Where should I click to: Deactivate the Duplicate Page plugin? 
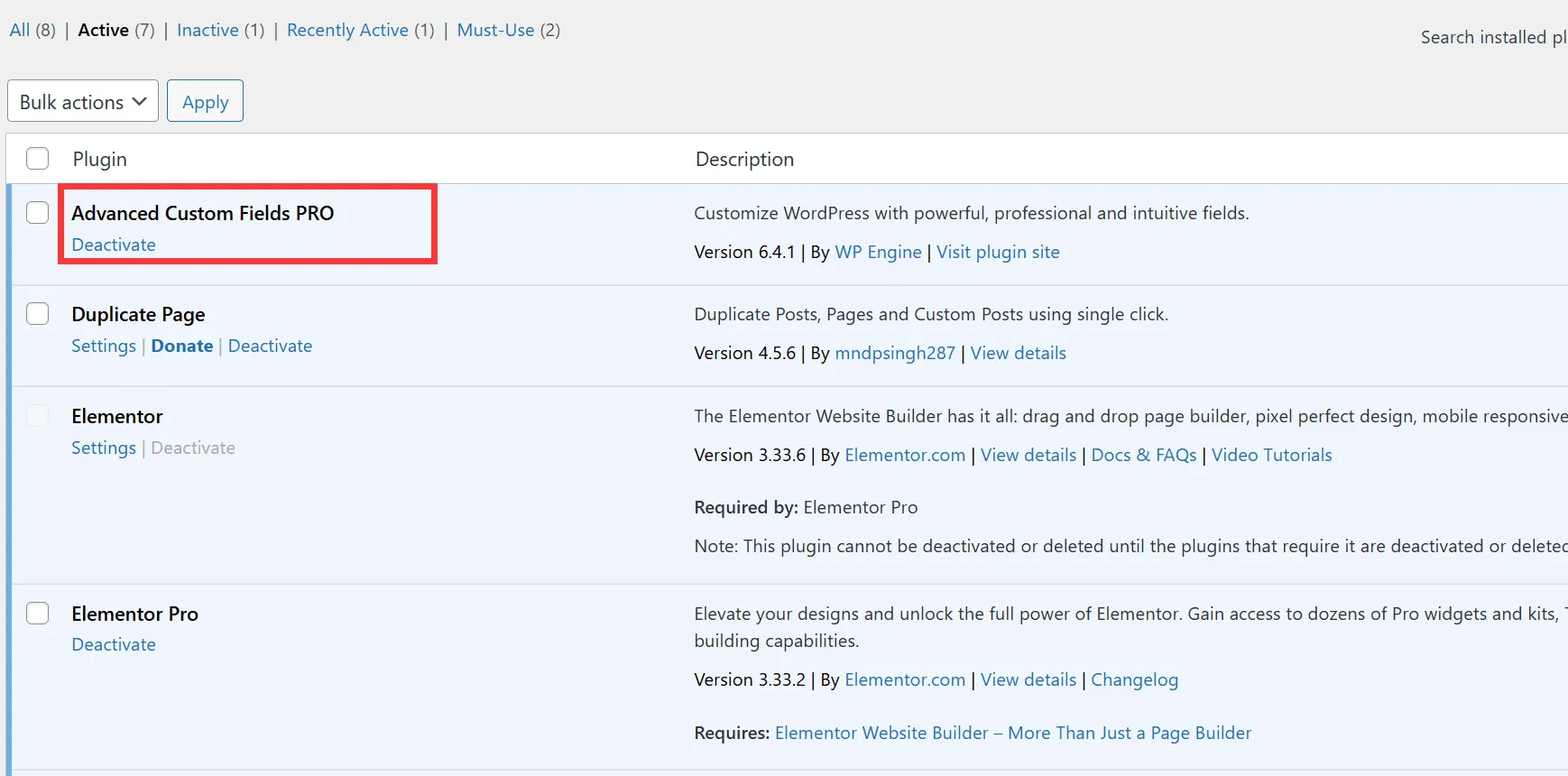click(x=270, y=346)
